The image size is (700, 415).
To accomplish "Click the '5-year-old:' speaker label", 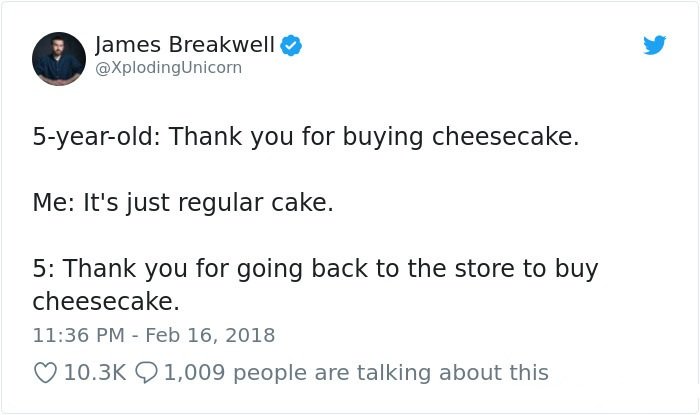I will 96,137.
